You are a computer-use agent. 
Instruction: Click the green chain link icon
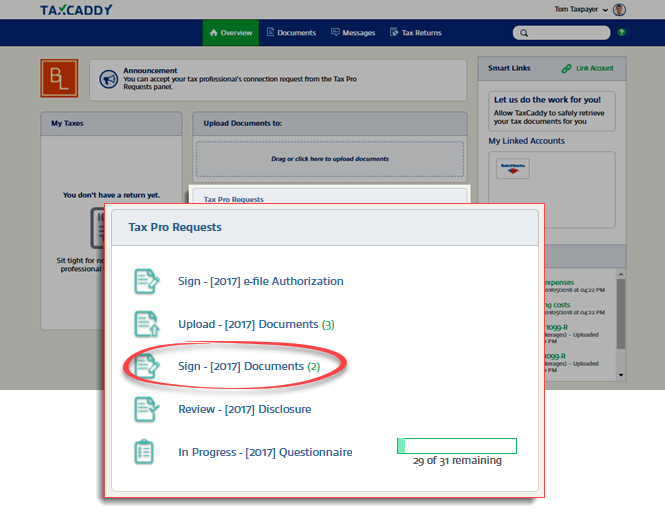(566, 68)
